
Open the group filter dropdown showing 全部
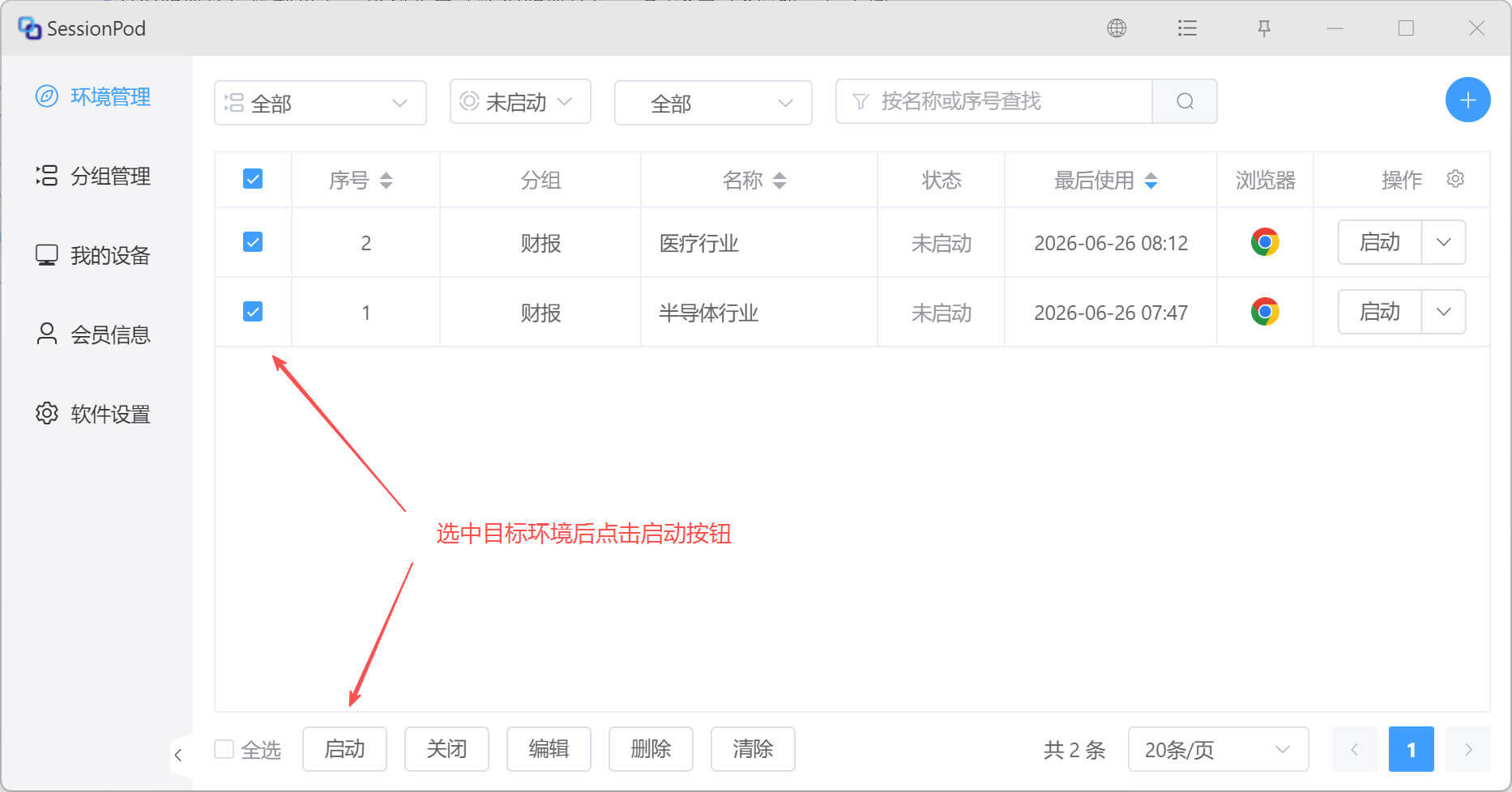320,103
